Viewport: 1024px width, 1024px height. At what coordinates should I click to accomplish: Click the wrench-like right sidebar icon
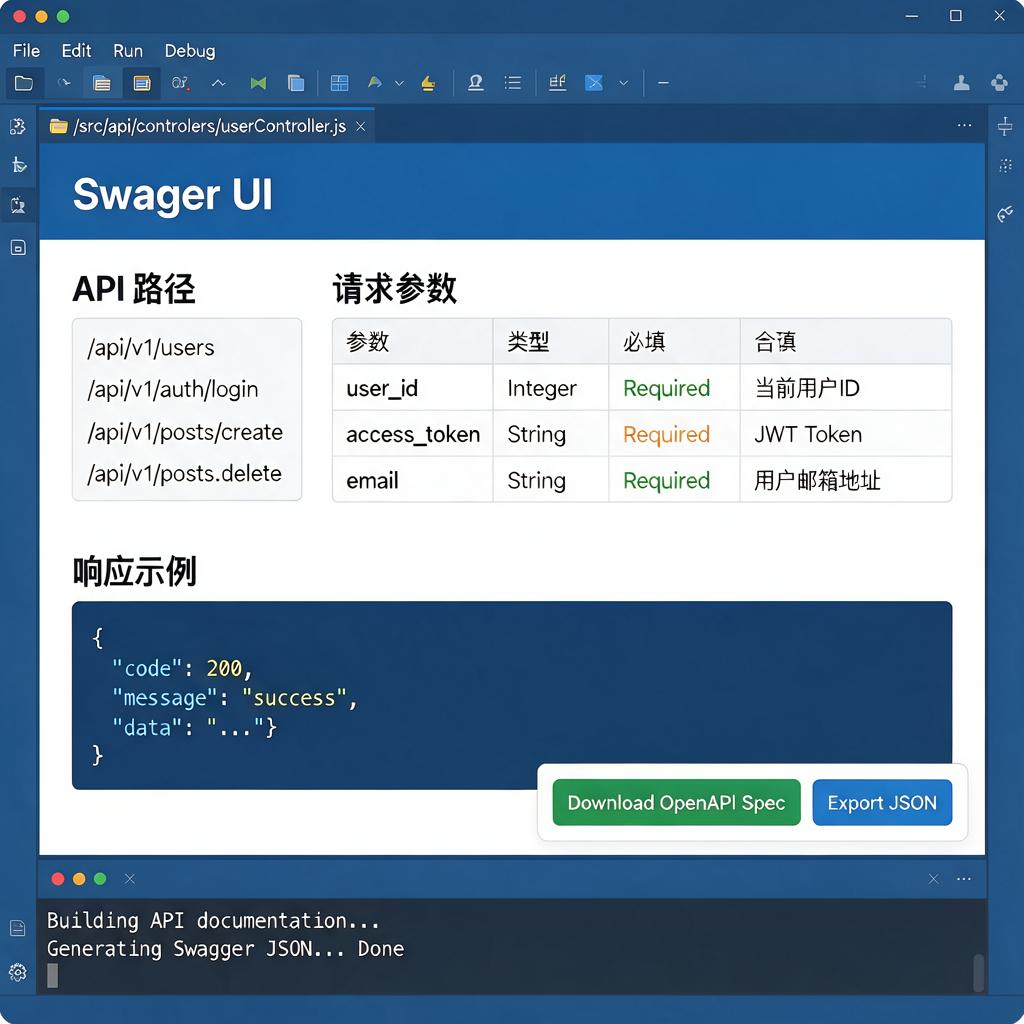pyautogui.click(x=1005, y=214)
